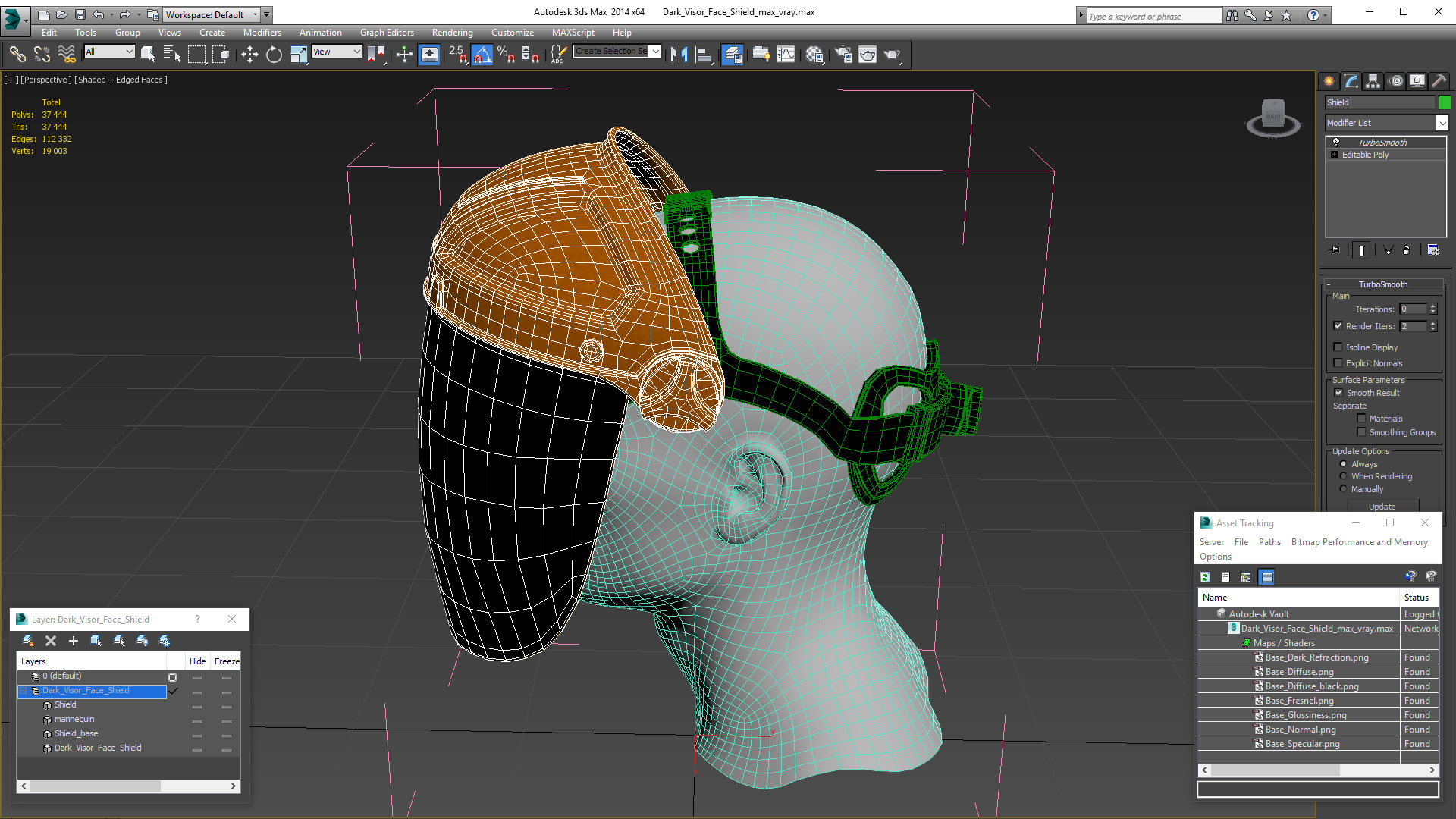Collapse the TurboSmooth rollout header
Screen dimensions: 1456x819
[x=1383, y=284]
